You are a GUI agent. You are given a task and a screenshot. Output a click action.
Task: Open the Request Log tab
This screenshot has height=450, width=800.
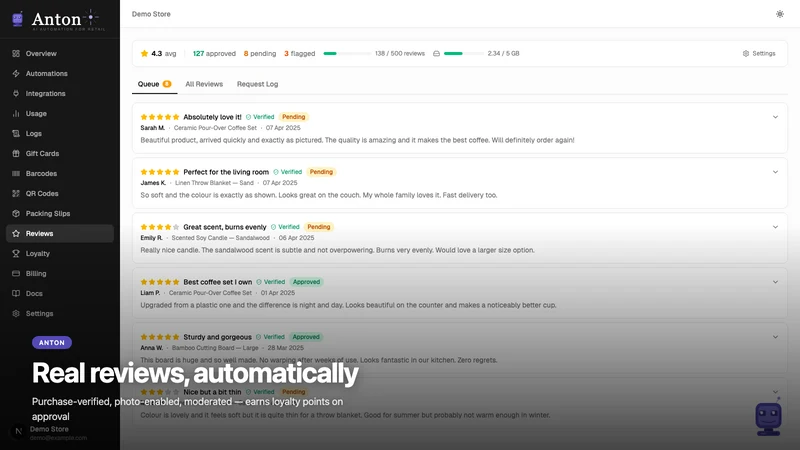click(257, 84)
